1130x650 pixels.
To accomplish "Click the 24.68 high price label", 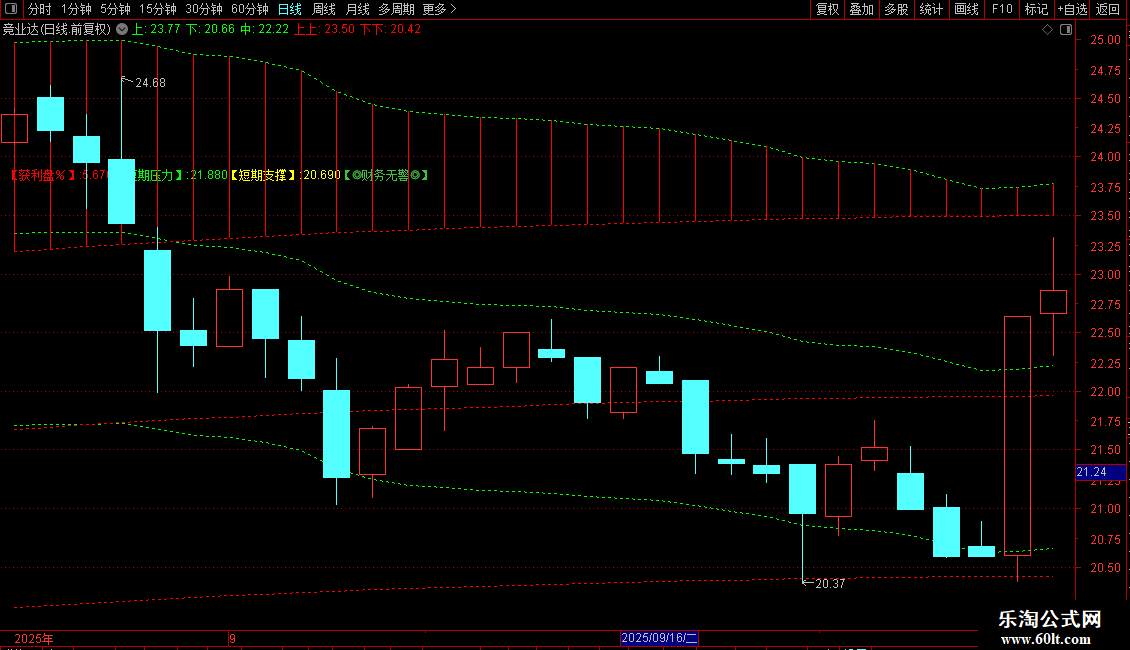I will 150,83.
